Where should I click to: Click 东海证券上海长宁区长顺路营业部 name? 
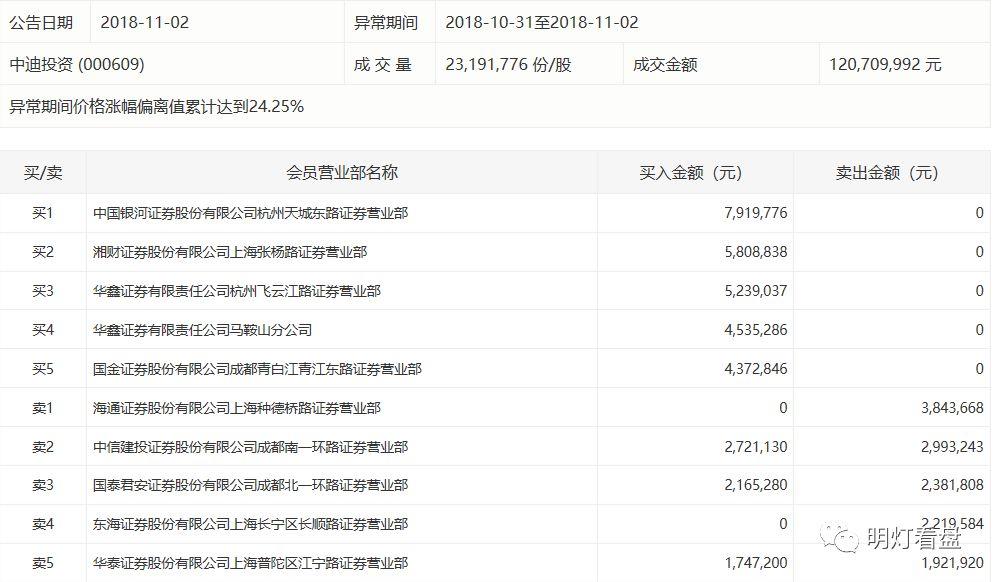point(250,525)
